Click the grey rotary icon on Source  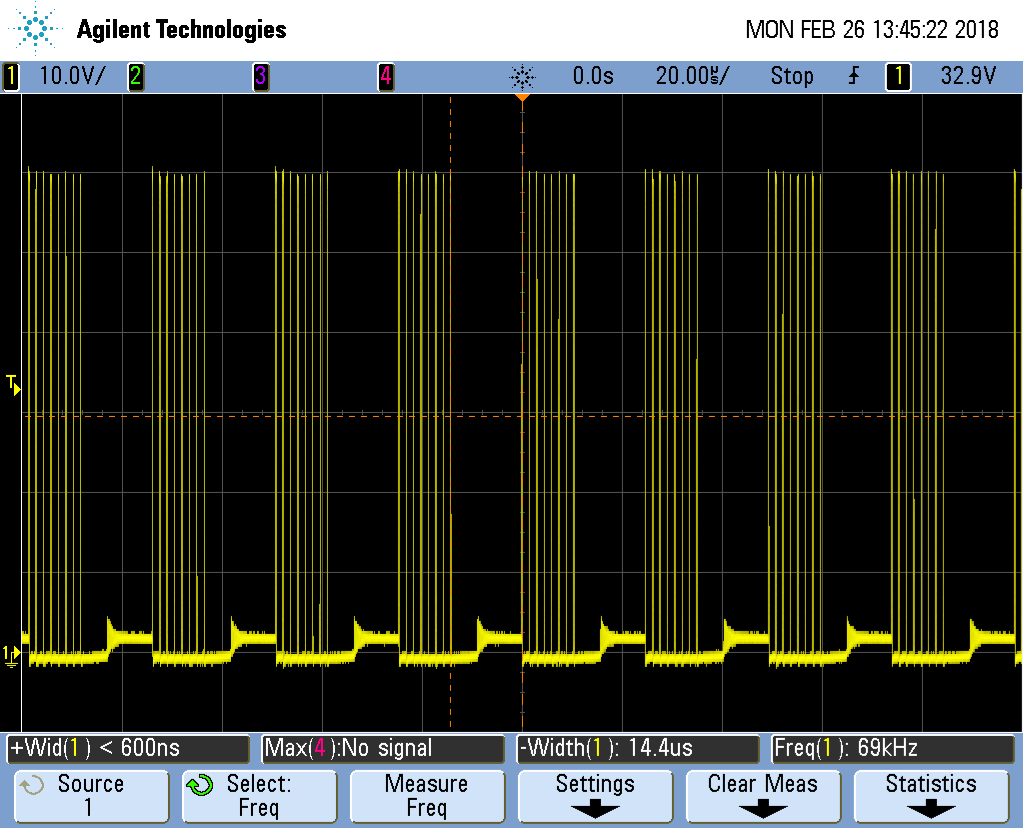[x=31, y=785]
